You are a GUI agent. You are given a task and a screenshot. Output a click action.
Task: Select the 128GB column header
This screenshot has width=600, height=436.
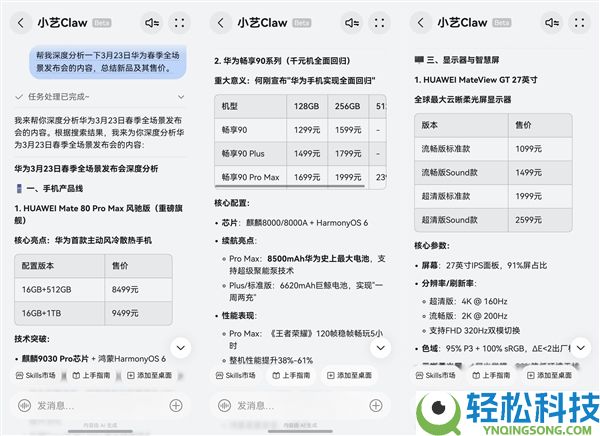[307, 106]
